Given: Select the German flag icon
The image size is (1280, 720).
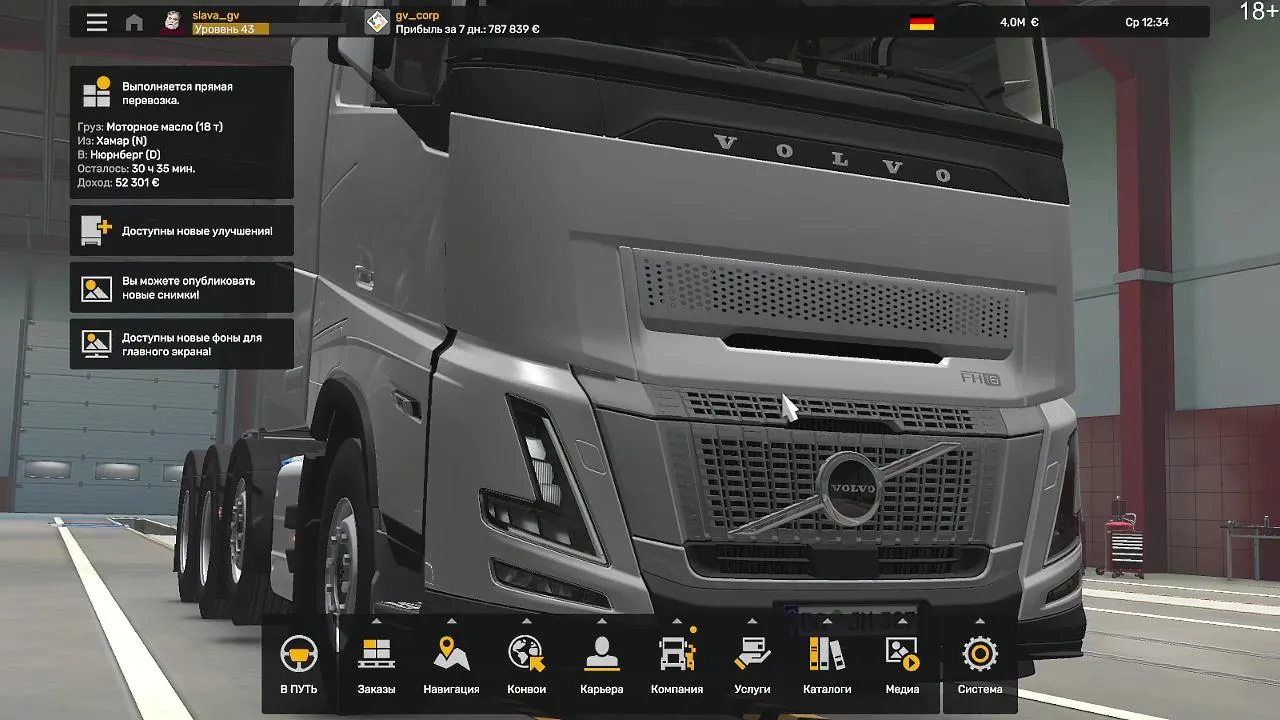Looking at the screenshot, I should [x=922, y=23].
